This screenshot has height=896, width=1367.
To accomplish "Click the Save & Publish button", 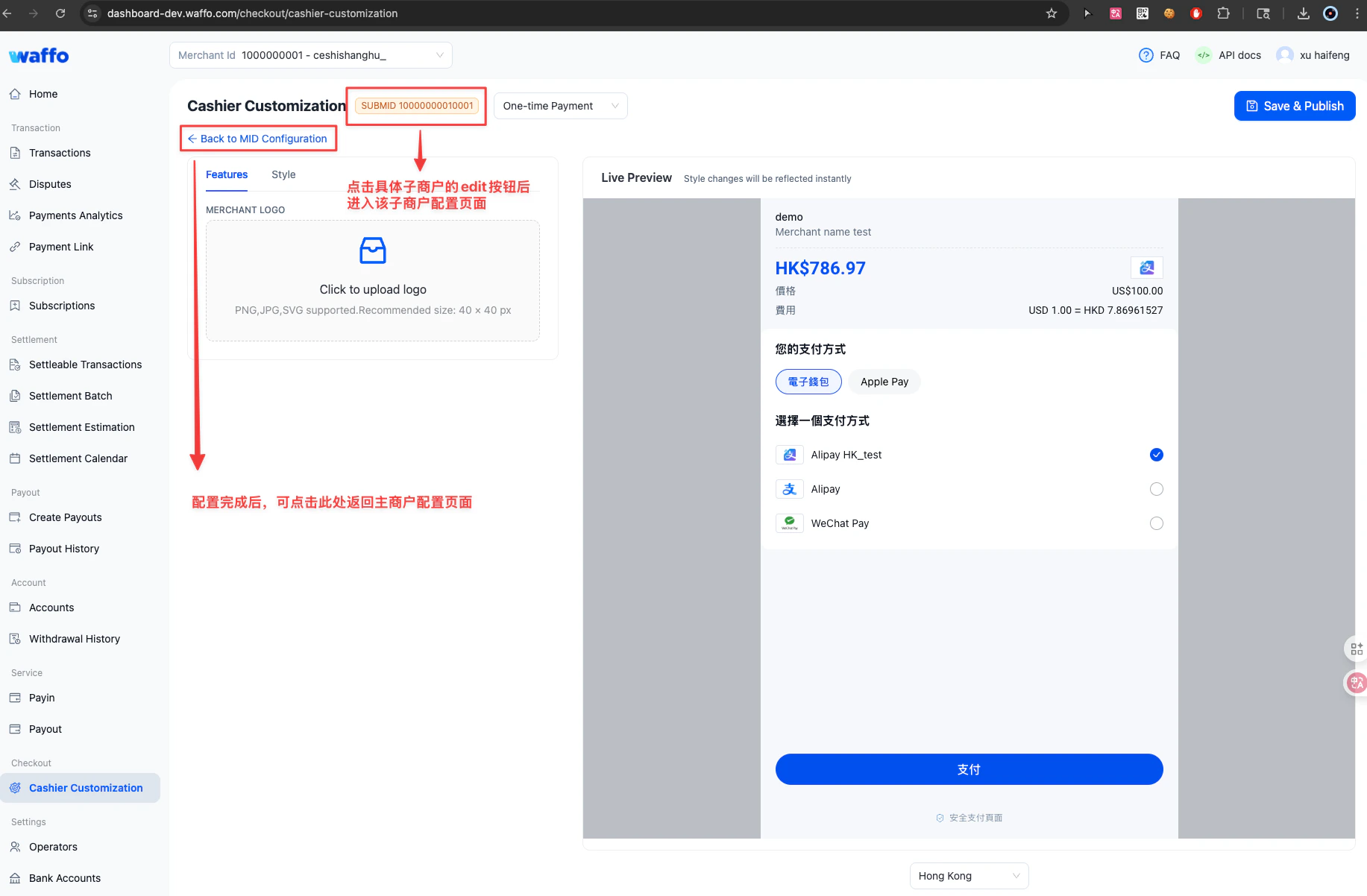I will (1295, 106).
